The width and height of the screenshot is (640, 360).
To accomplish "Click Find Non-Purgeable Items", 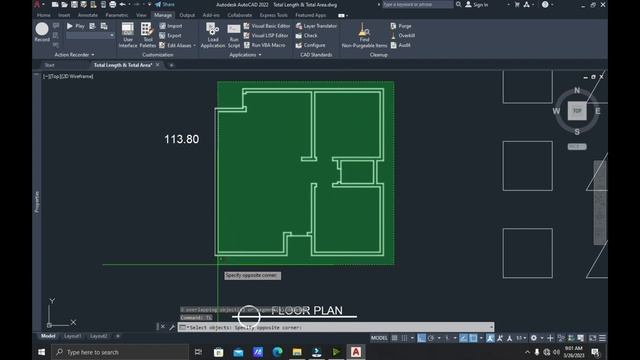I will [364, 35].
